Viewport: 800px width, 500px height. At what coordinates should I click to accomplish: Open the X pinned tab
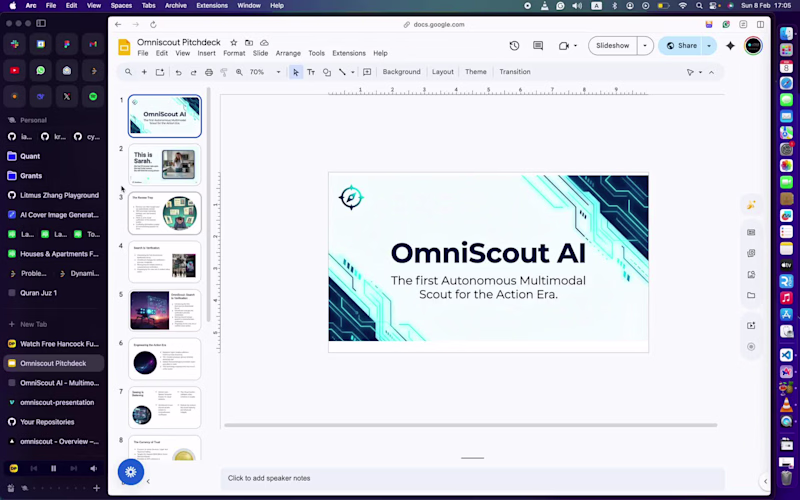[67, 96]
